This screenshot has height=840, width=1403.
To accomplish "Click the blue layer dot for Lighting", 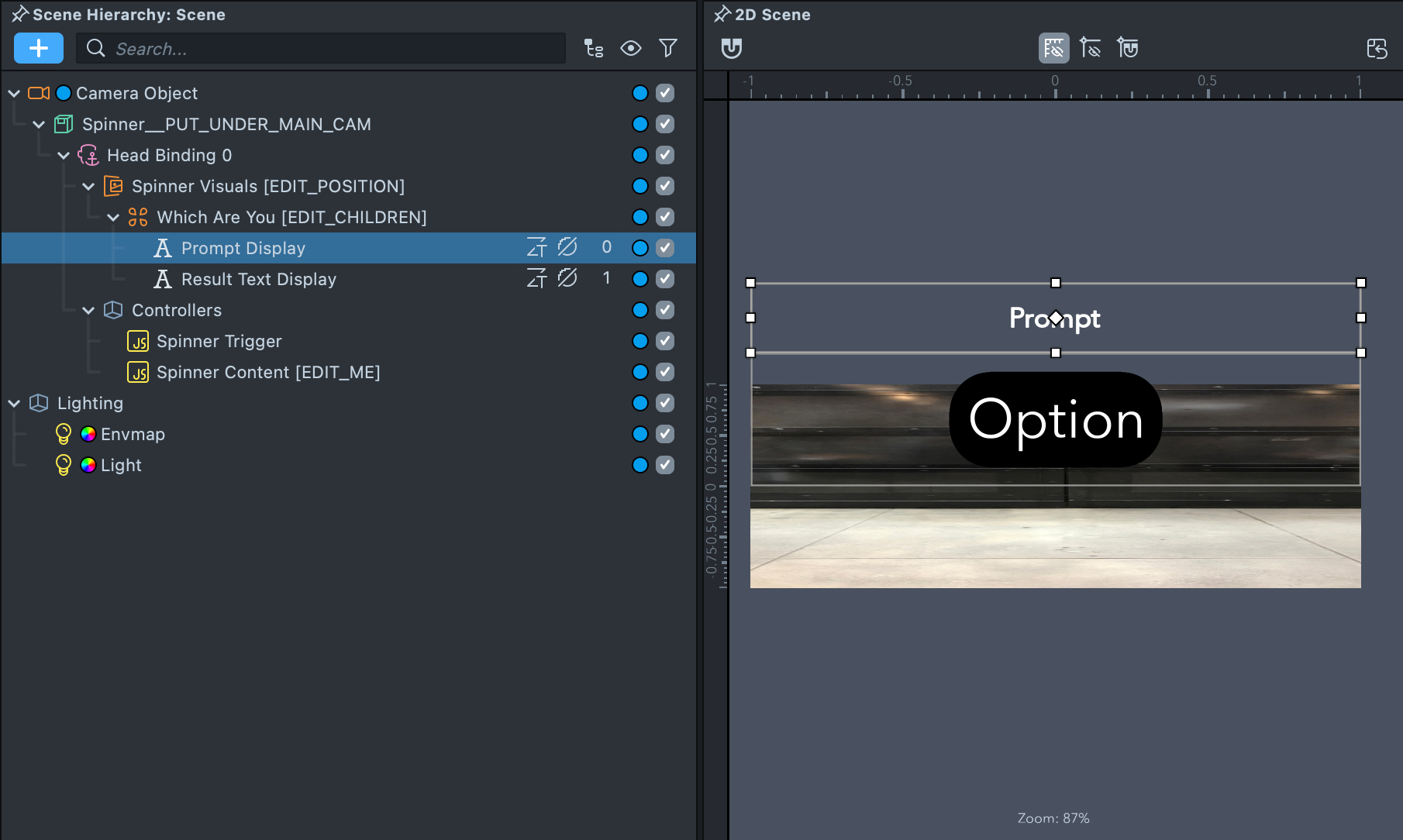I will tap(639, 403).
